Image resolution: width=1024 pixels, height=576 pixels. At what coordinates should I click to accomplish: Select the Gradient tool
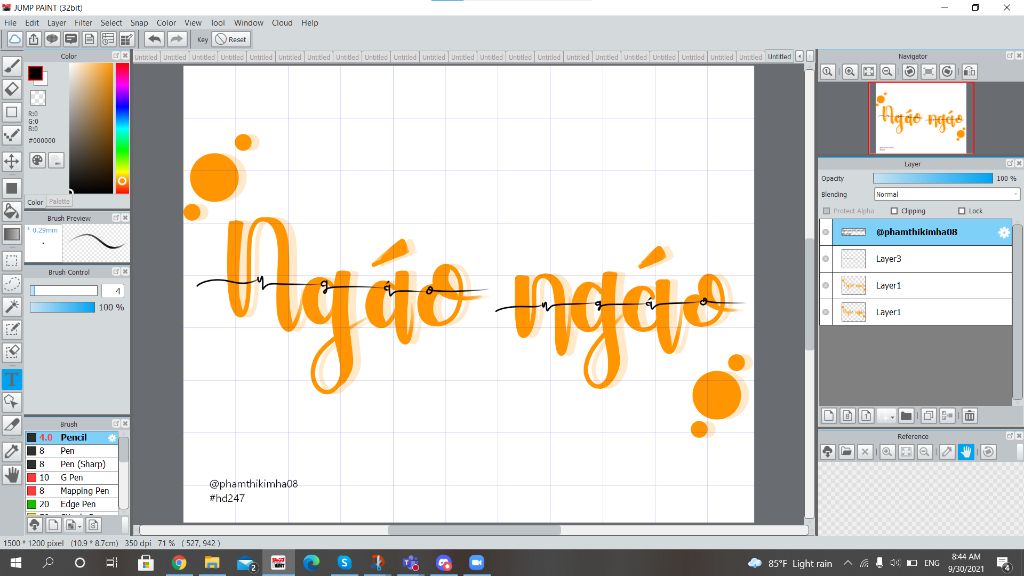[12, 234]
